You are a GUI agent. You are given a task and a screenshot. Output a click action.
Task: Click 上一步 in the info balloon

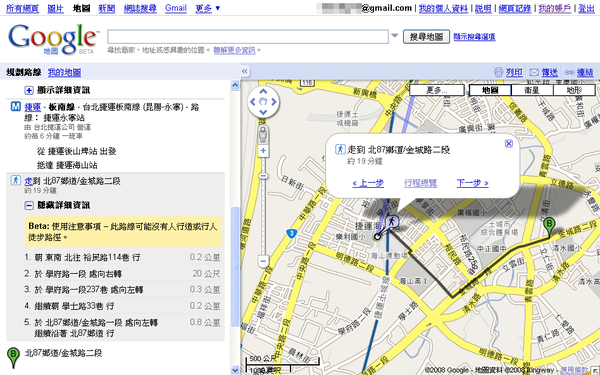point(368,183)
